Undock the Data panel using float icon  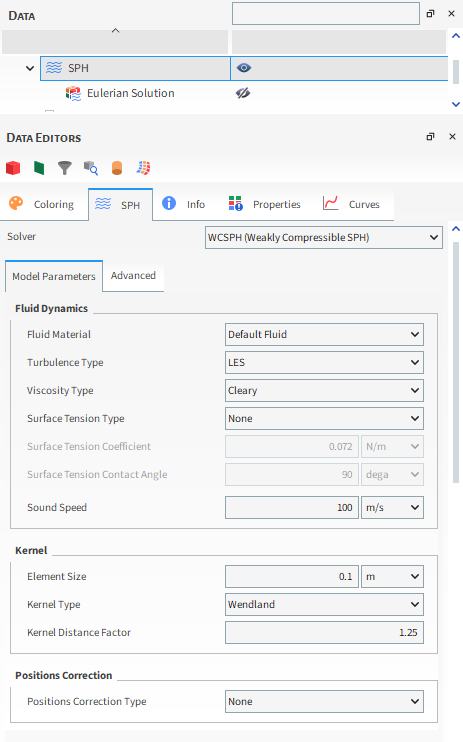[x=430, y=14]
